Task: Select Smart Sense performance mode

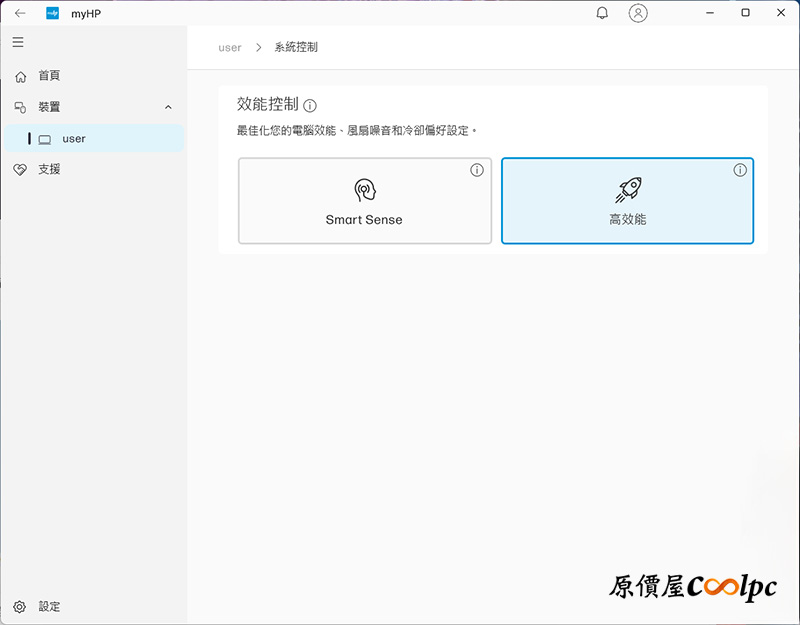Action: coord(365,201)
